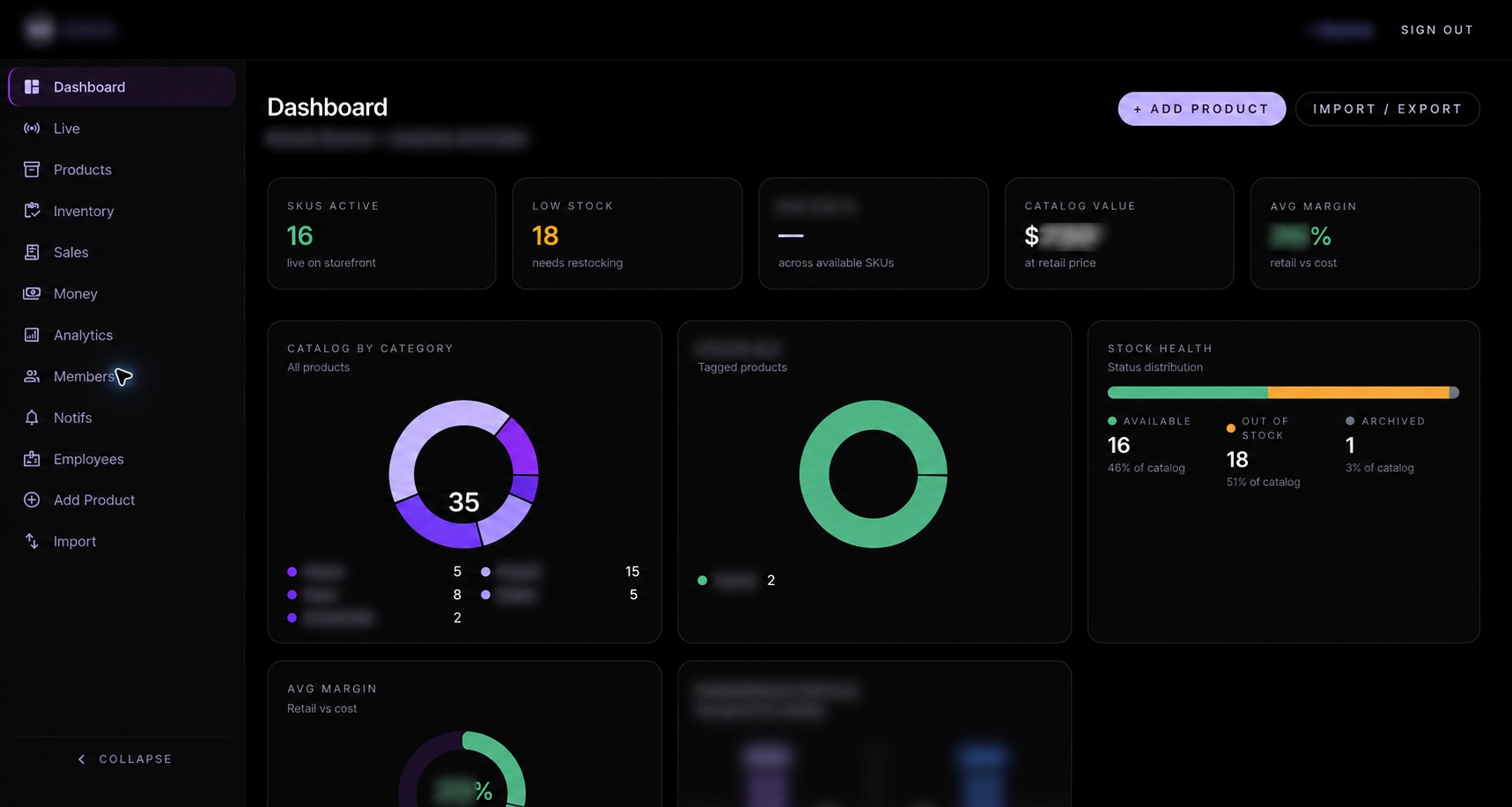Click the green tagged products donut chart
This screenshot has width=1512, height=807.
click(874, 474)
